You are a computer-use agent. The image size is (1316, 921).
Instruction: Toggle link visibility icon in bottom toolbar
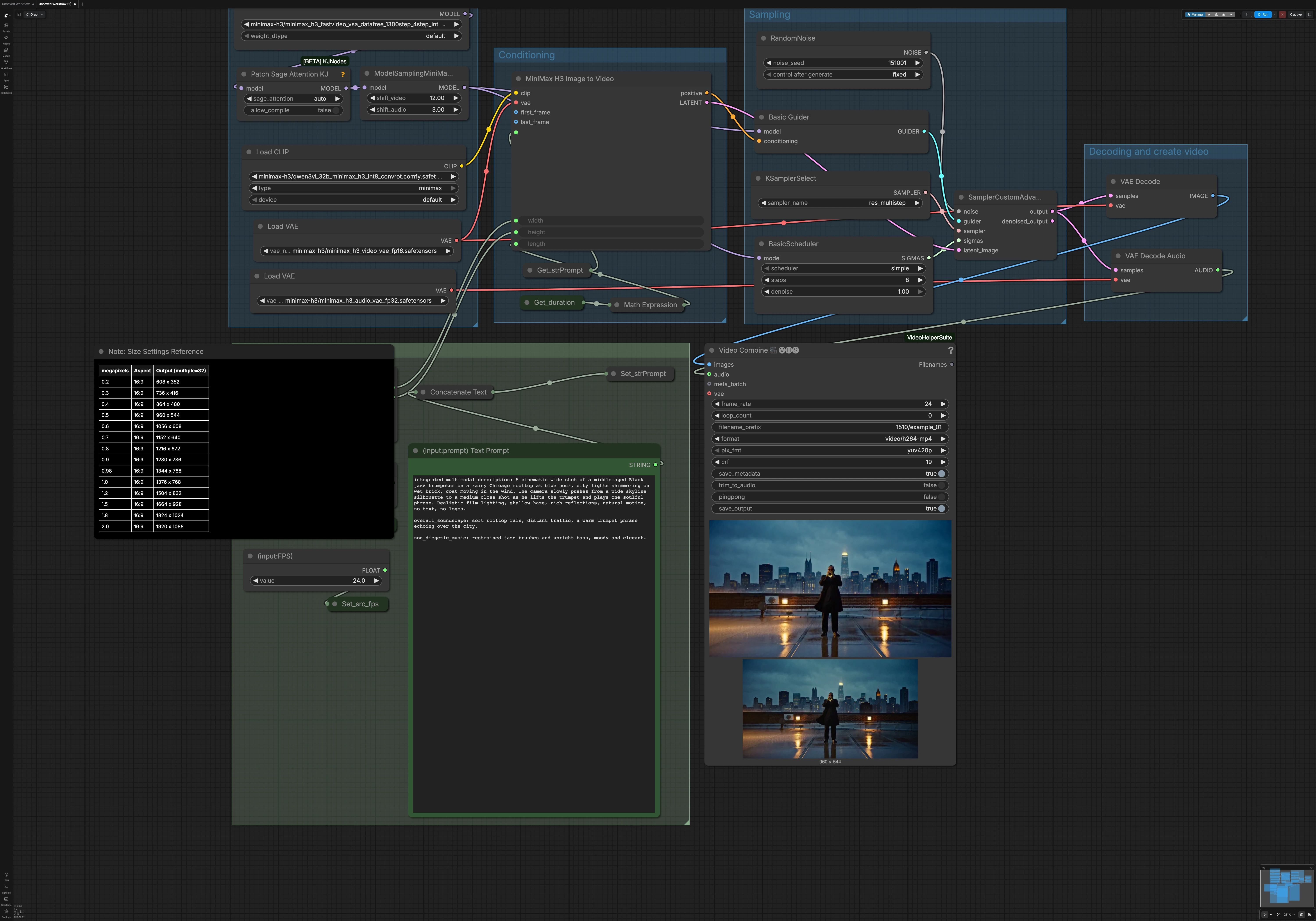click(x=1310, y=915)
